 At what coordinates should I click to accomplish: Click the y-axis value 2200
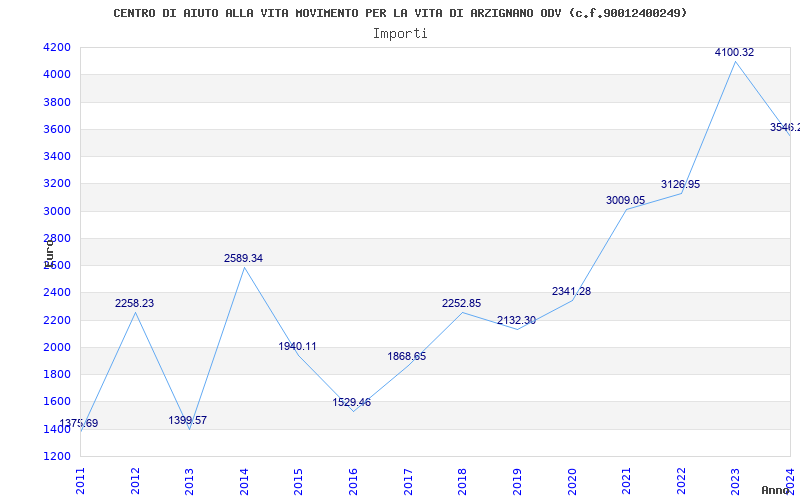[x=57, y=320]
